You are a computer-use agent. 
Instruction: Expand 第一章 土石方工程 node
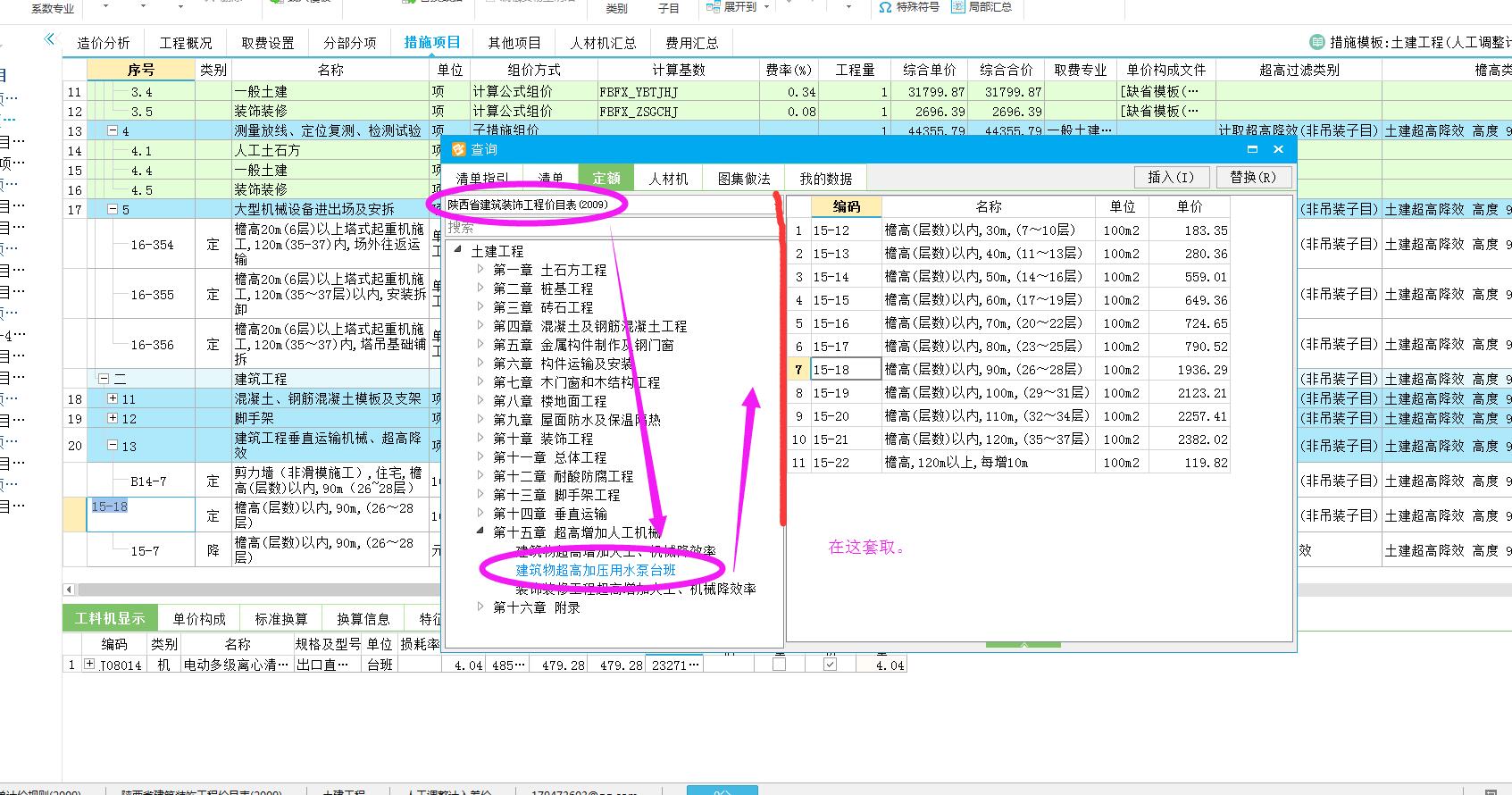tap(480, 269)
